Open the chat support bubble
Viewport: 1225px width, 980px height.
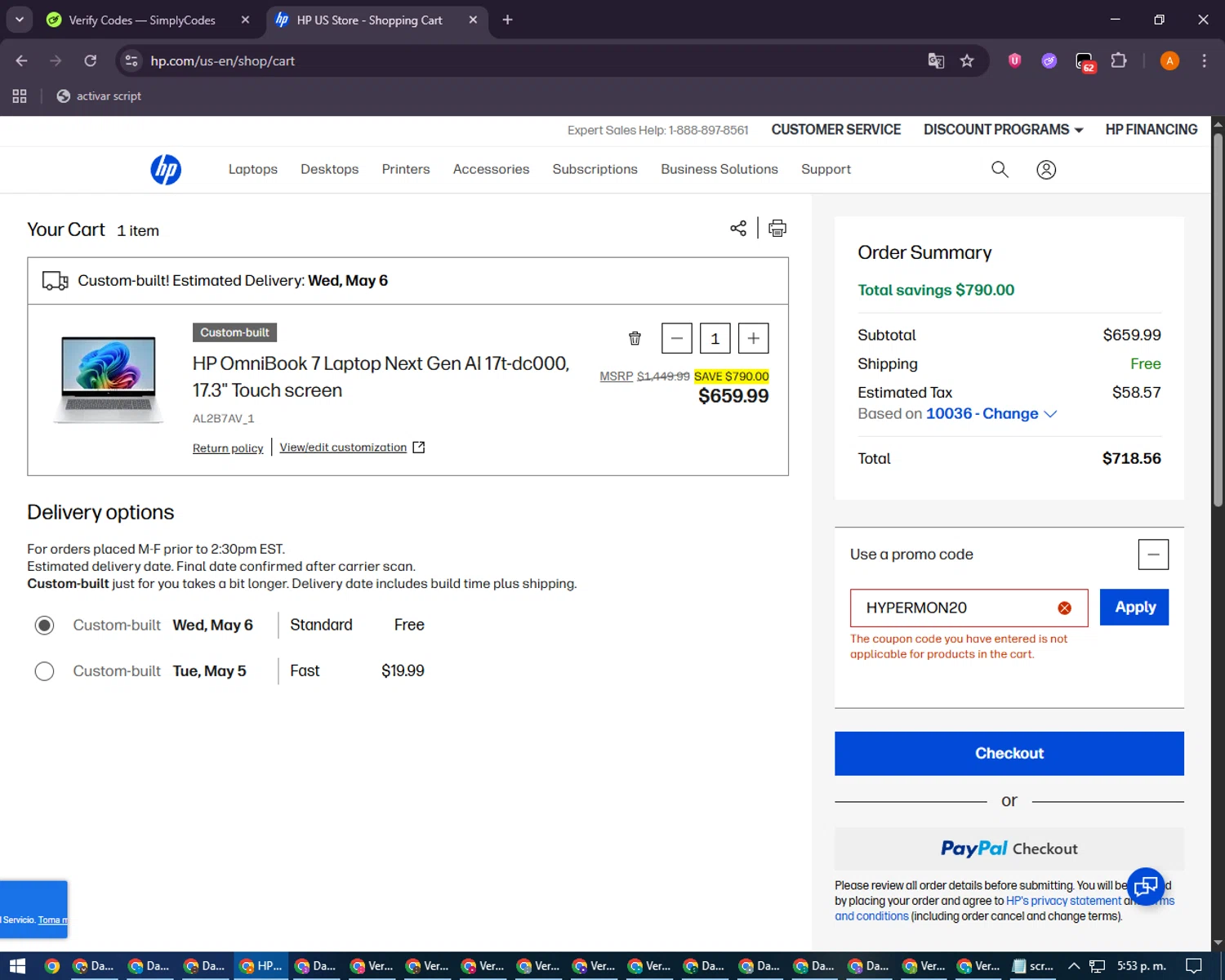point(1146,886)
